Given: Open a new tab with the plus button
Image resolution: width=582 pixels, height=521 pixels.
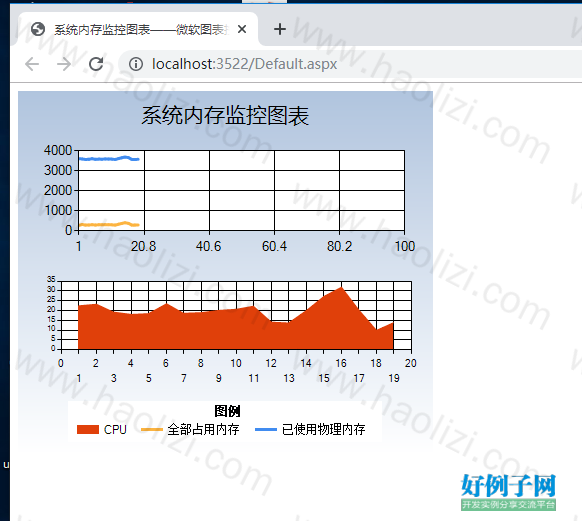Looking at the screenshot, I should pyautogui.click(x=280, y=29).
